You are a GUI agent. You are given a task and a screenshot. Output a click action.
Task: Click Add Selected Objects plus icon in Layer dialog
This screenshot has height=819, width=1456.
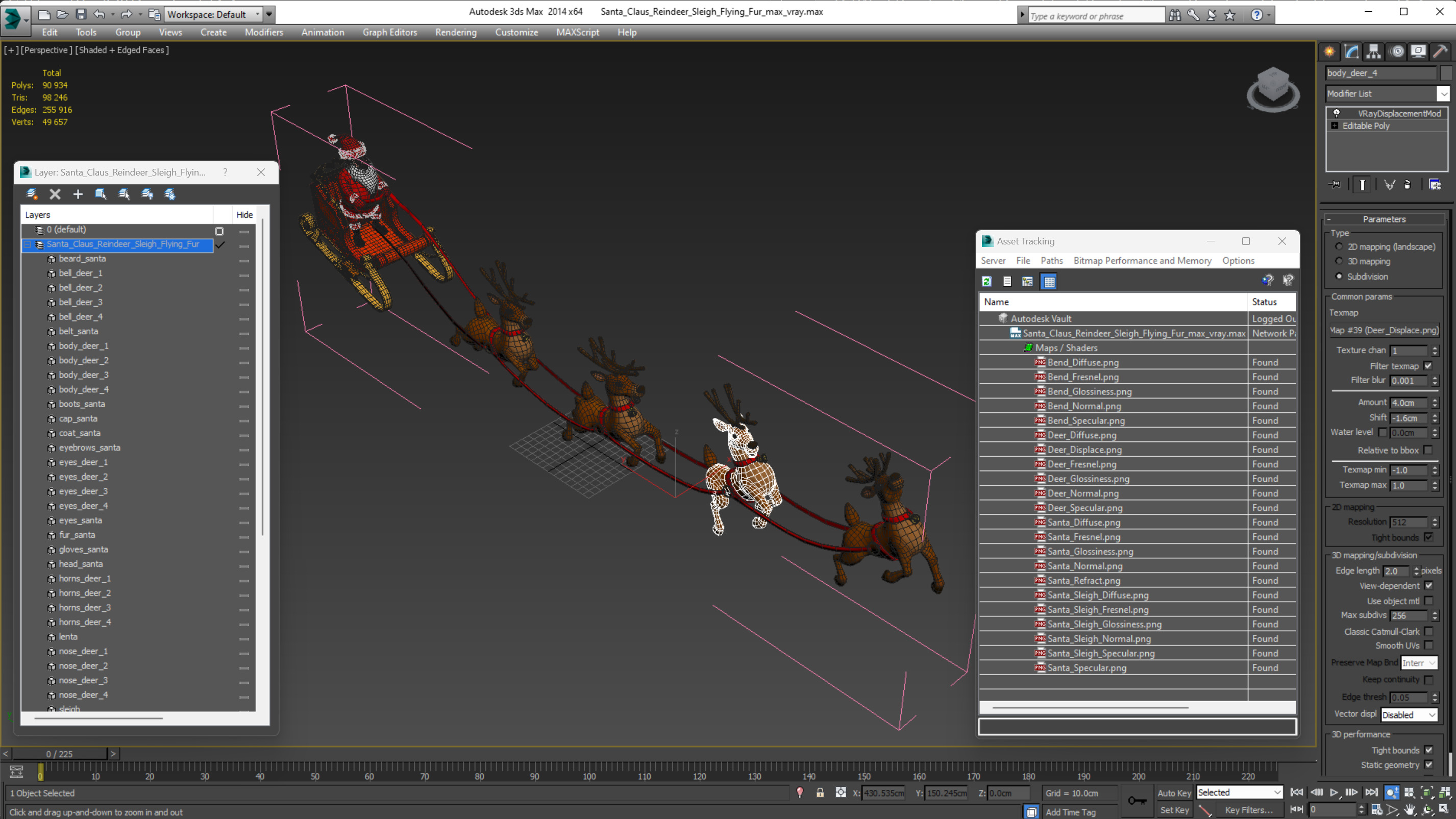point(78,194)
